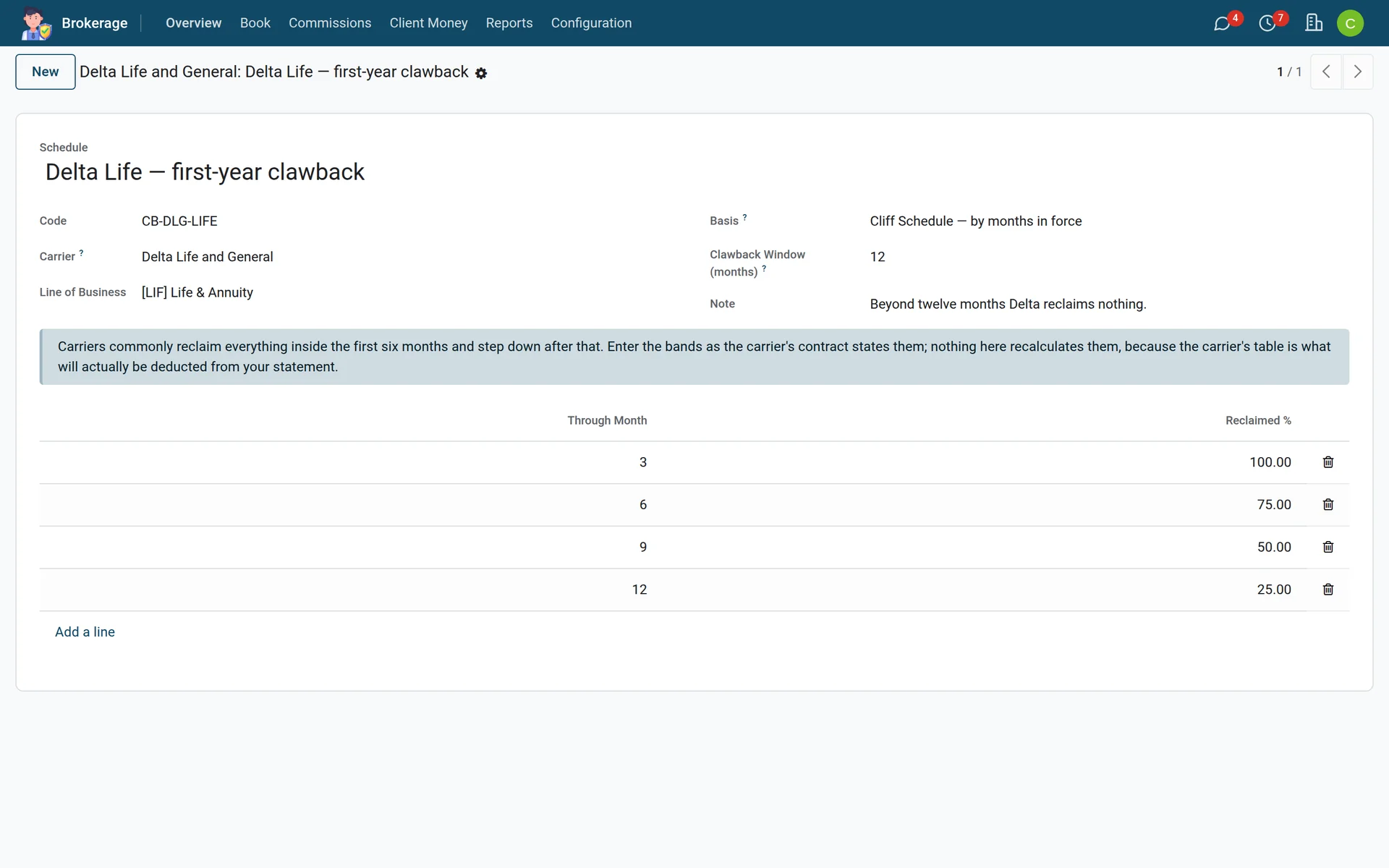The height and width of the screenshot is (868, 1389).
Task: Click the Through Month 9 cell
Action: (x=347, y=547)
